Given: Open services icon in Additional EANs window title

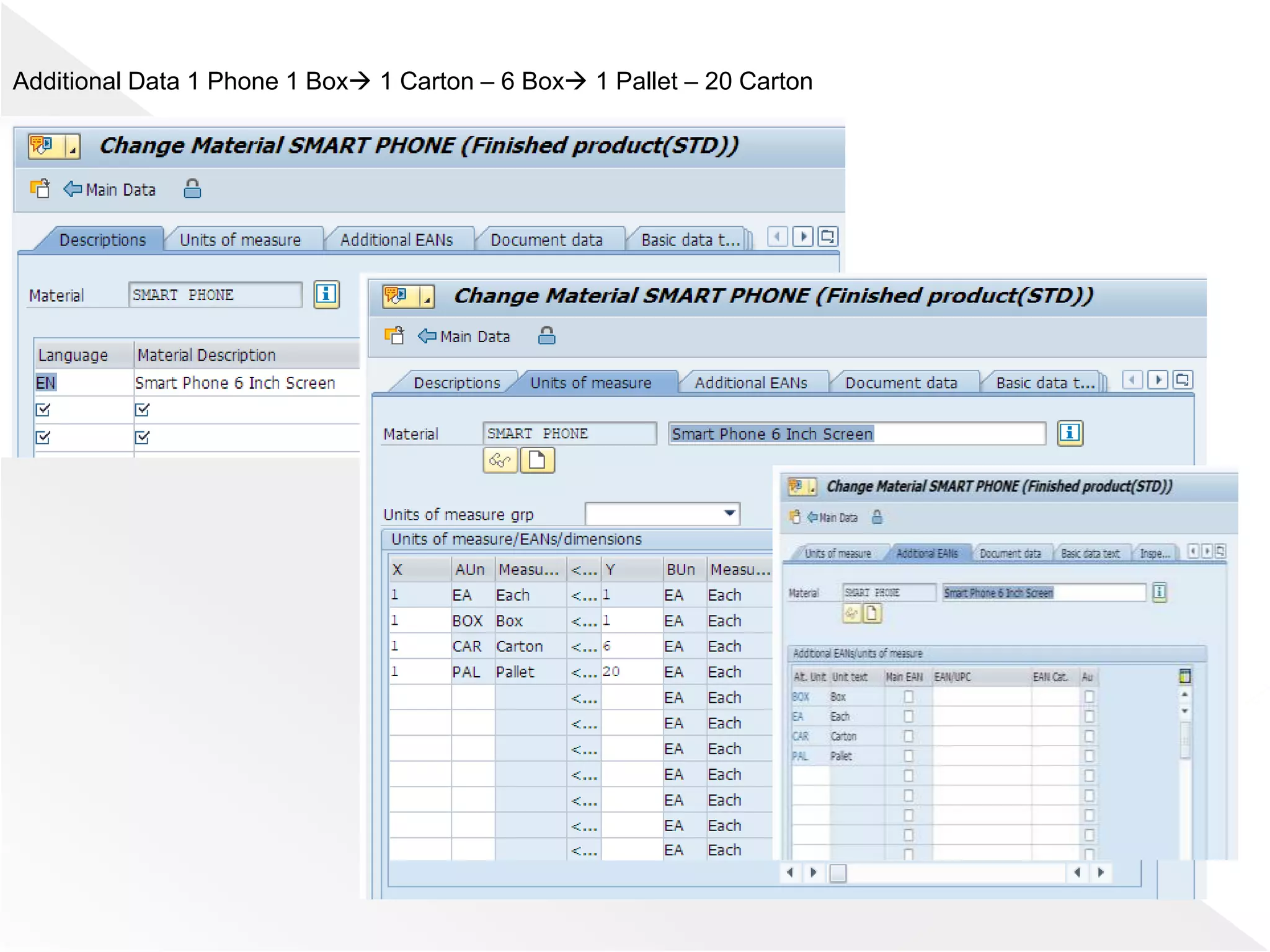Looking at the screenshot, I should point(796,487).
